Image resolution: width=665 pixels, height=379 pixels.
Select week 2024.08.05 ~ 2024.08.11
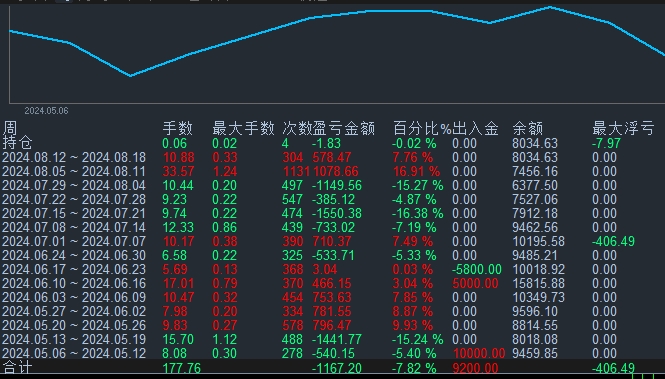[74, 172]
